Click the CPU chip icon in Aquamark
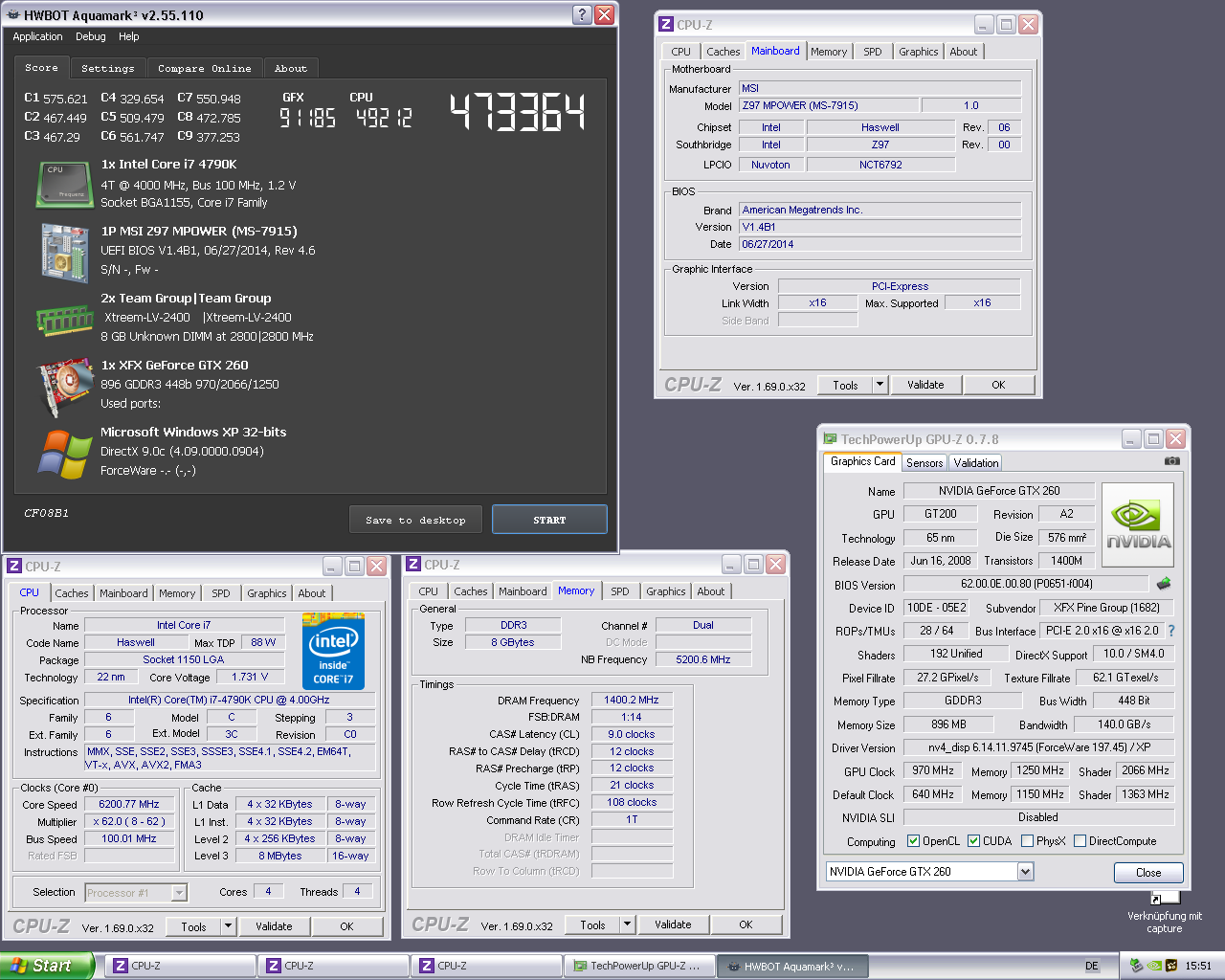This screenshot has height=980, width=1225. [64, 184]
